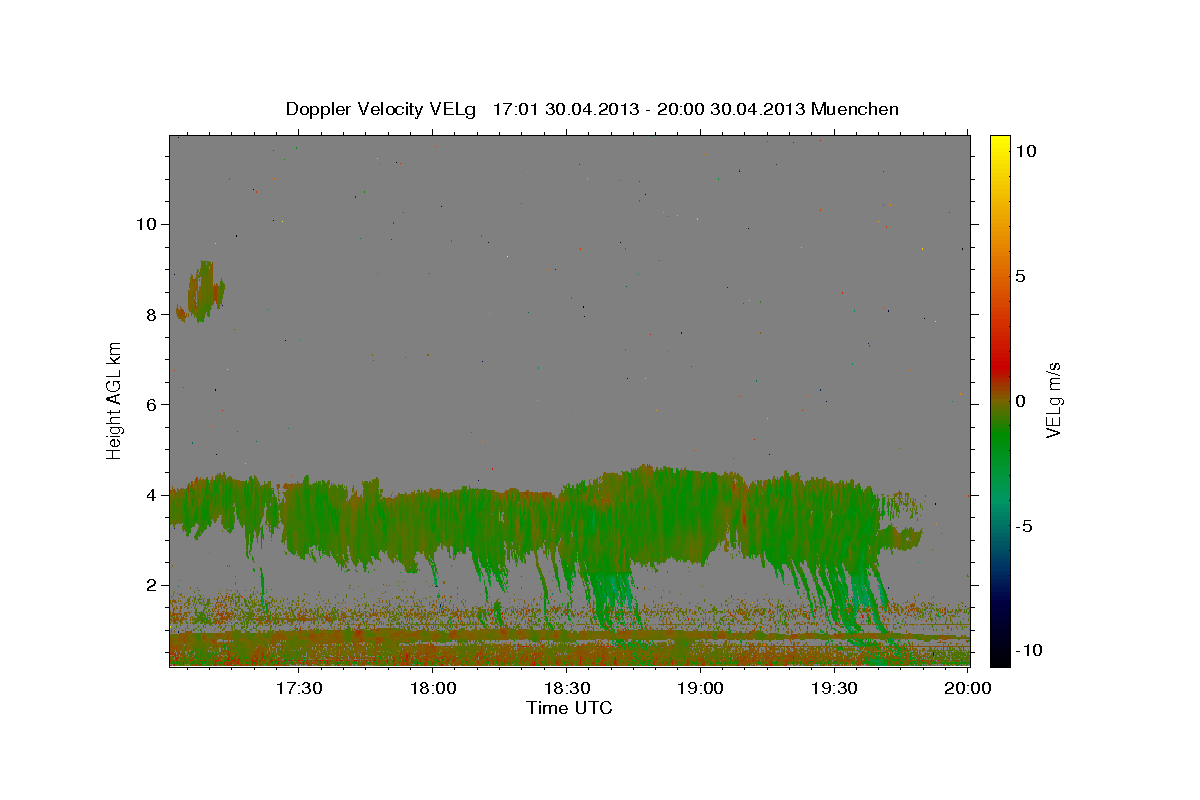Screen dimensions: 1200x800
Task: Click the height axis tick label 6
Action: [x=150, y=405]
